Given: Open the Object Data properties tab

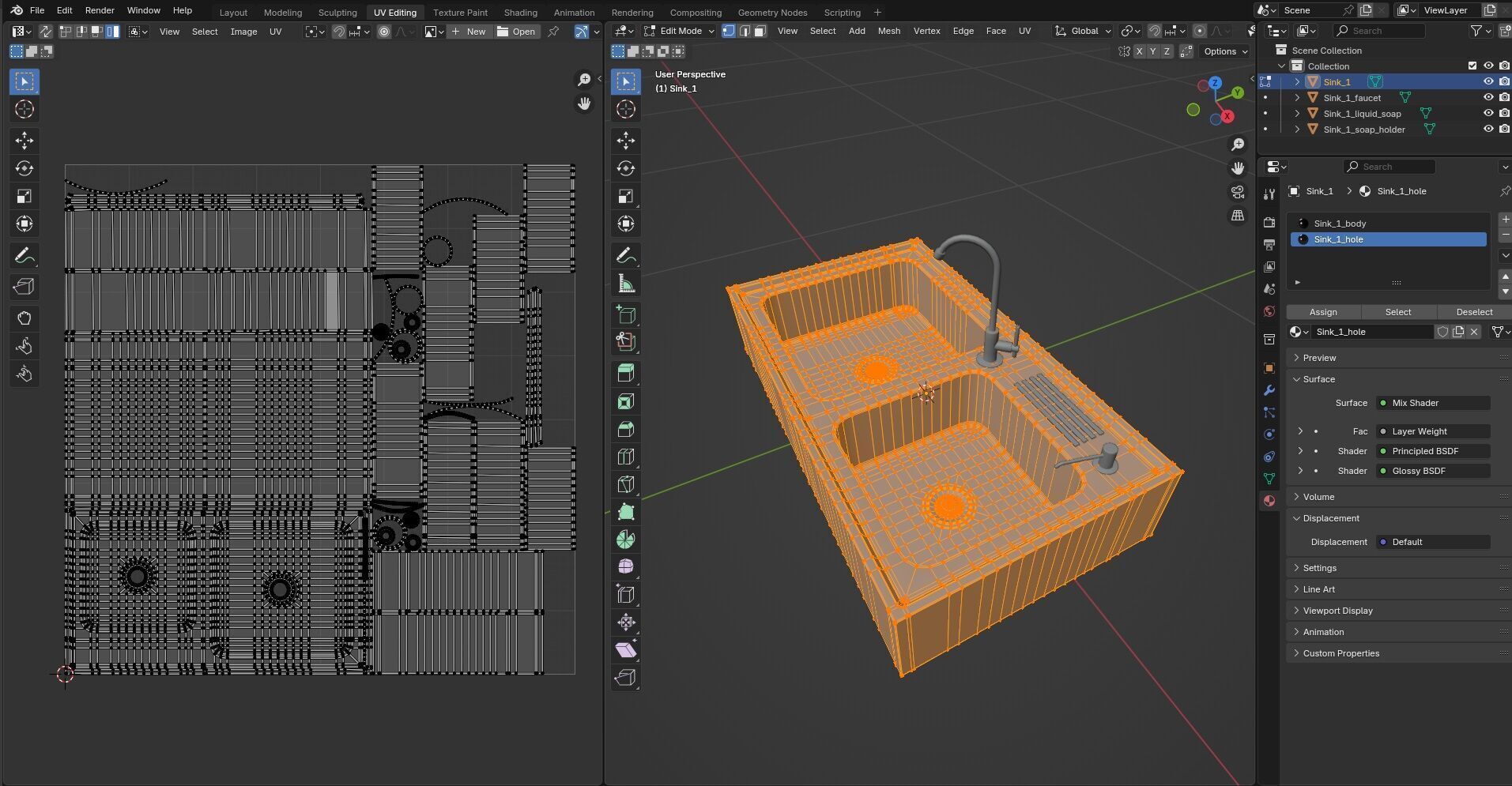Looking at the screenshot, I should [1269, 479].
